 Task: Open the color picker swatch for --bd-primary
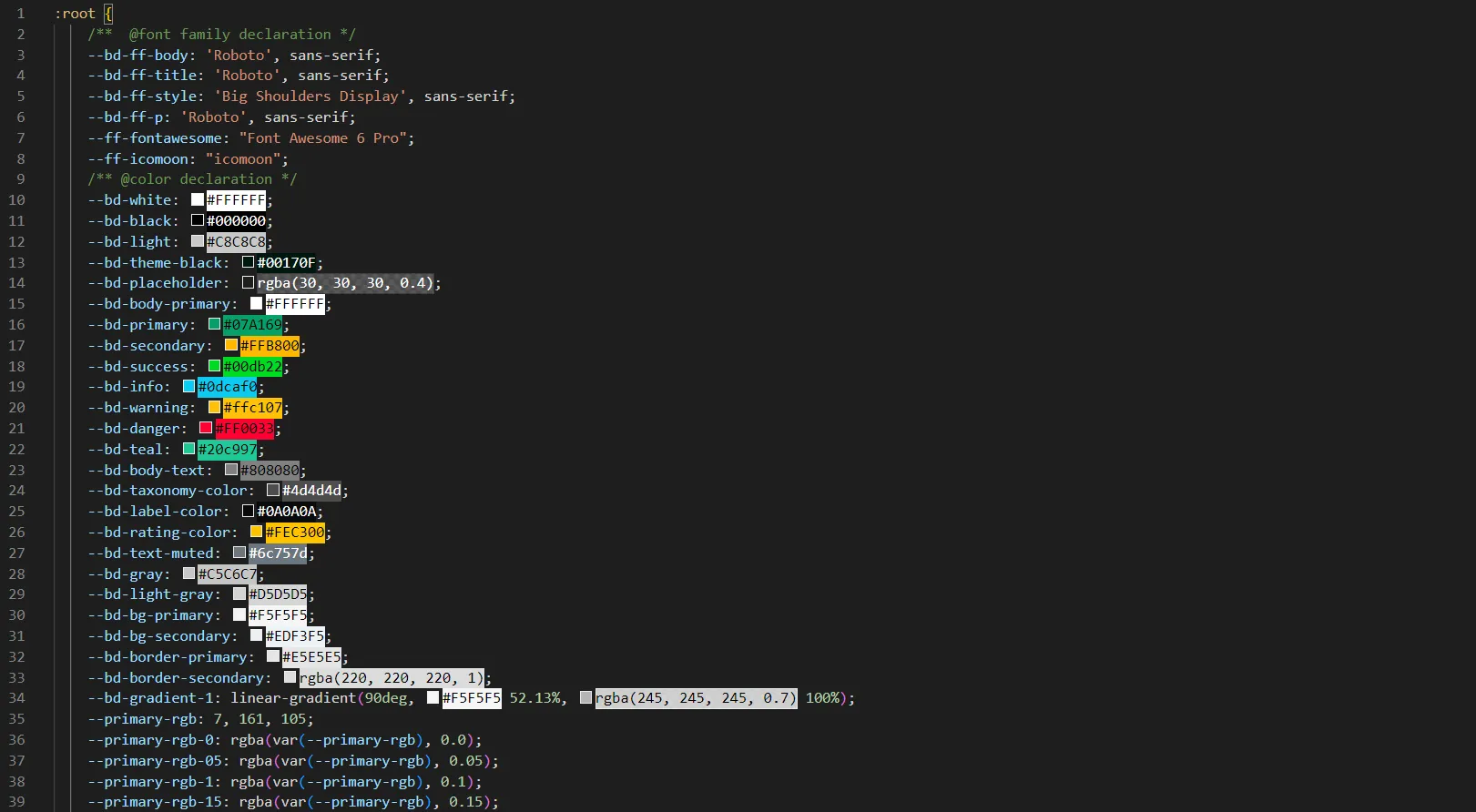[215, 324]
